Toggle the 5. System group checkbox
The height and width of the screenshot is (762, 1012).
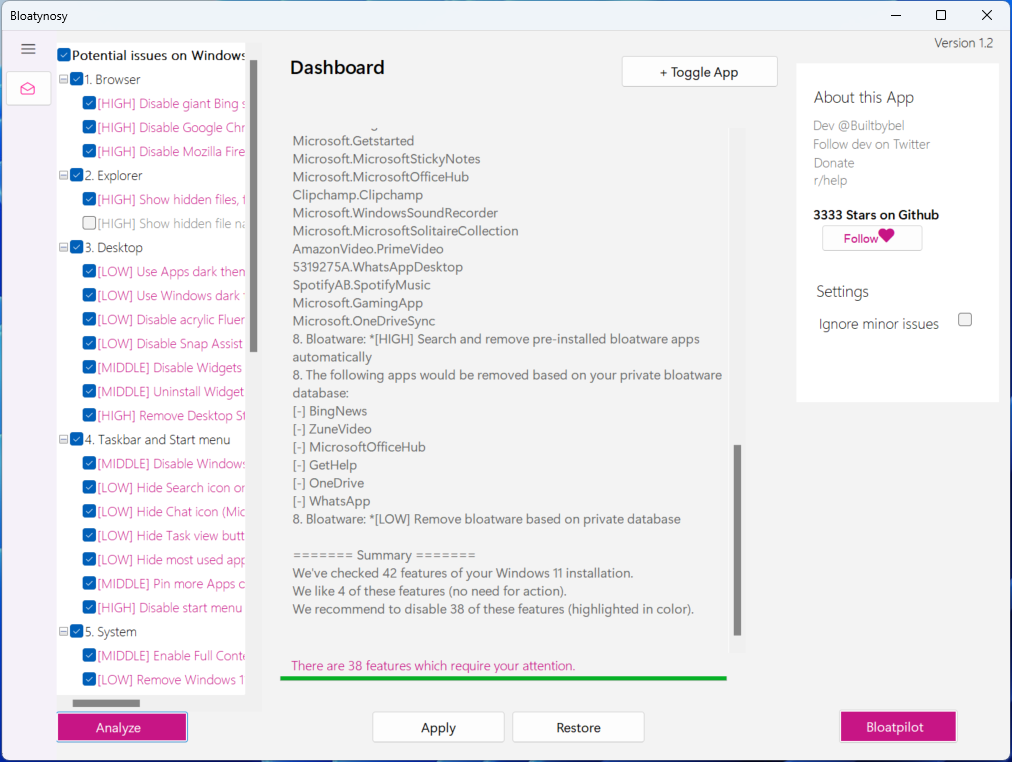tap(77, 632)
